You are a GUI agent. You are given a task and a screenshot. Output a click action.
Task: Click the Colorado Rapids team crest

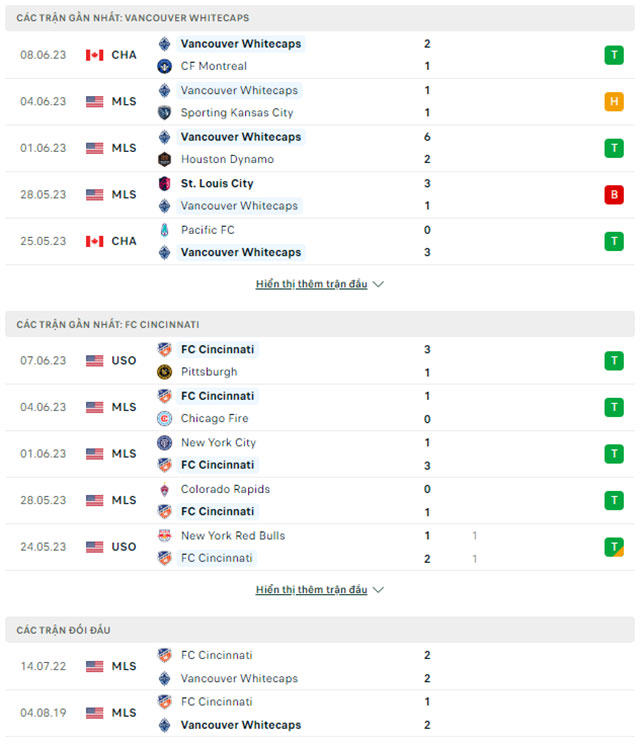coord(165,490)
